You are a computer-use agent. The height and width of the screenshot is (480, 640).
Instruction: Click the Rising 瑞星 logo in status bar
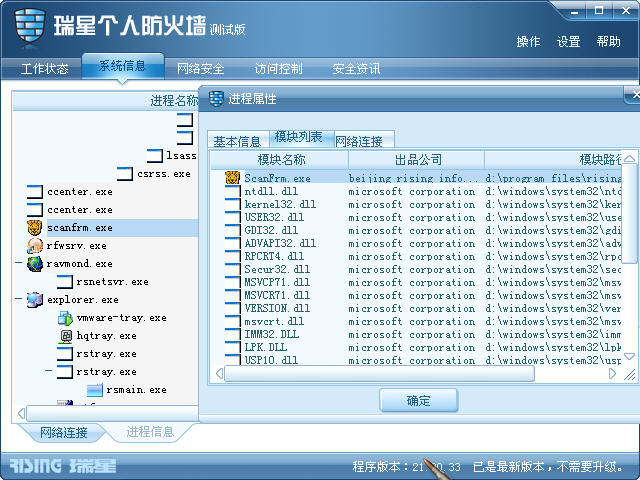62,466
